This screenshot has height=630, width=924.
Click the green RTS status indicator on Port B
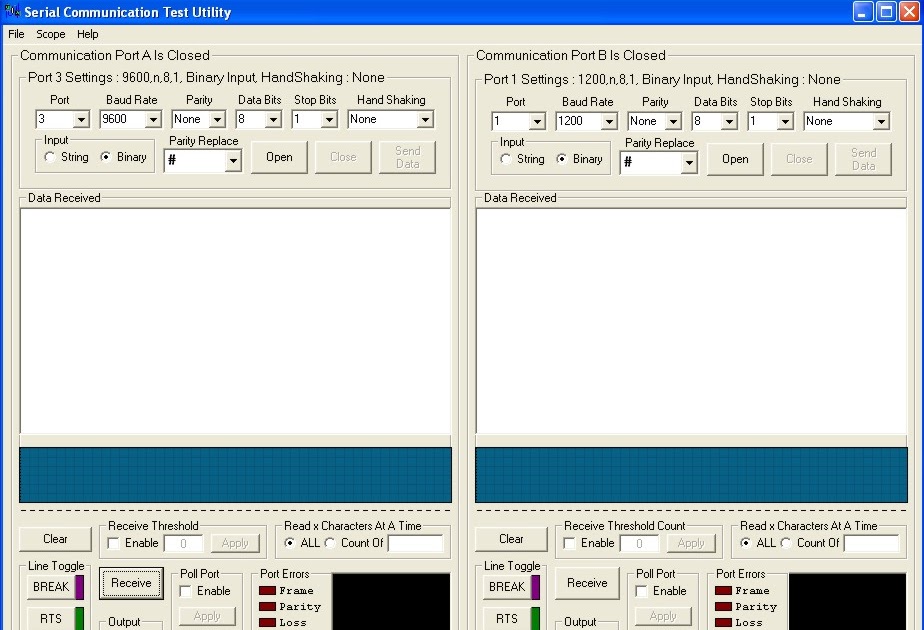(x=536, y=618)
